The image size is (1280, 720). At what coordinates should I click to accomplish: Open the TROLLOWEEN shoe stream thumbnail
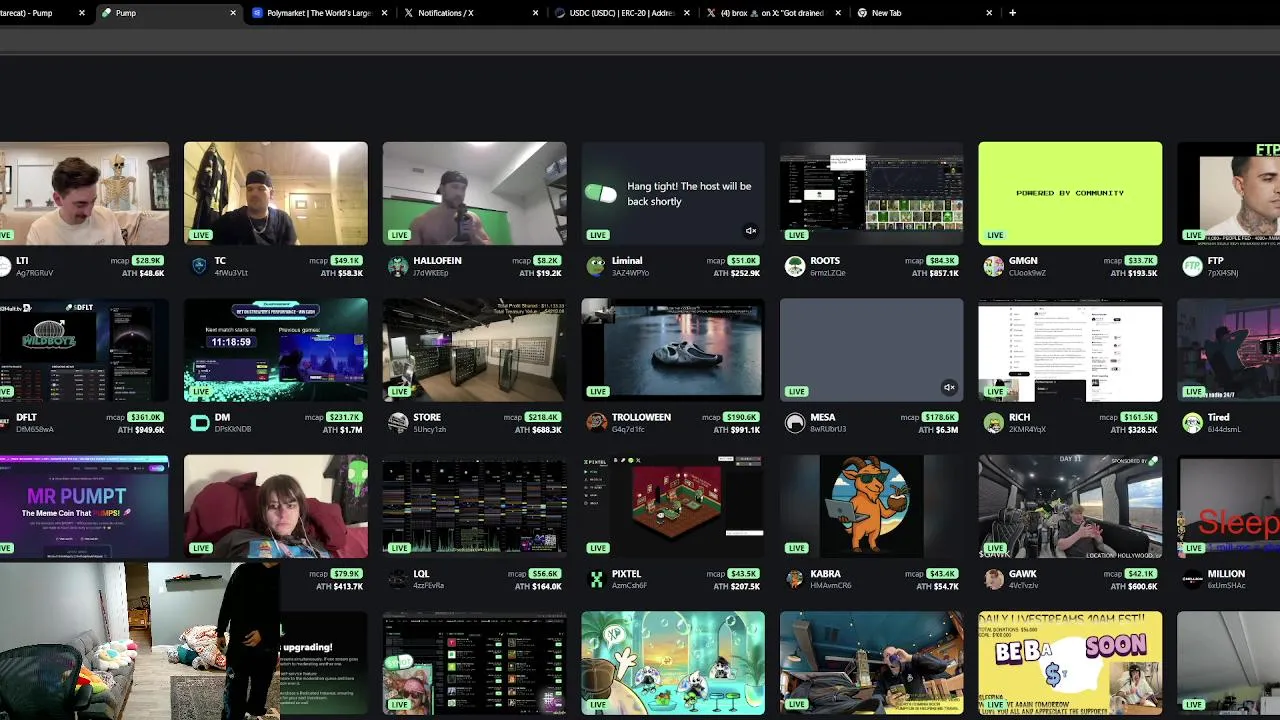673,350
